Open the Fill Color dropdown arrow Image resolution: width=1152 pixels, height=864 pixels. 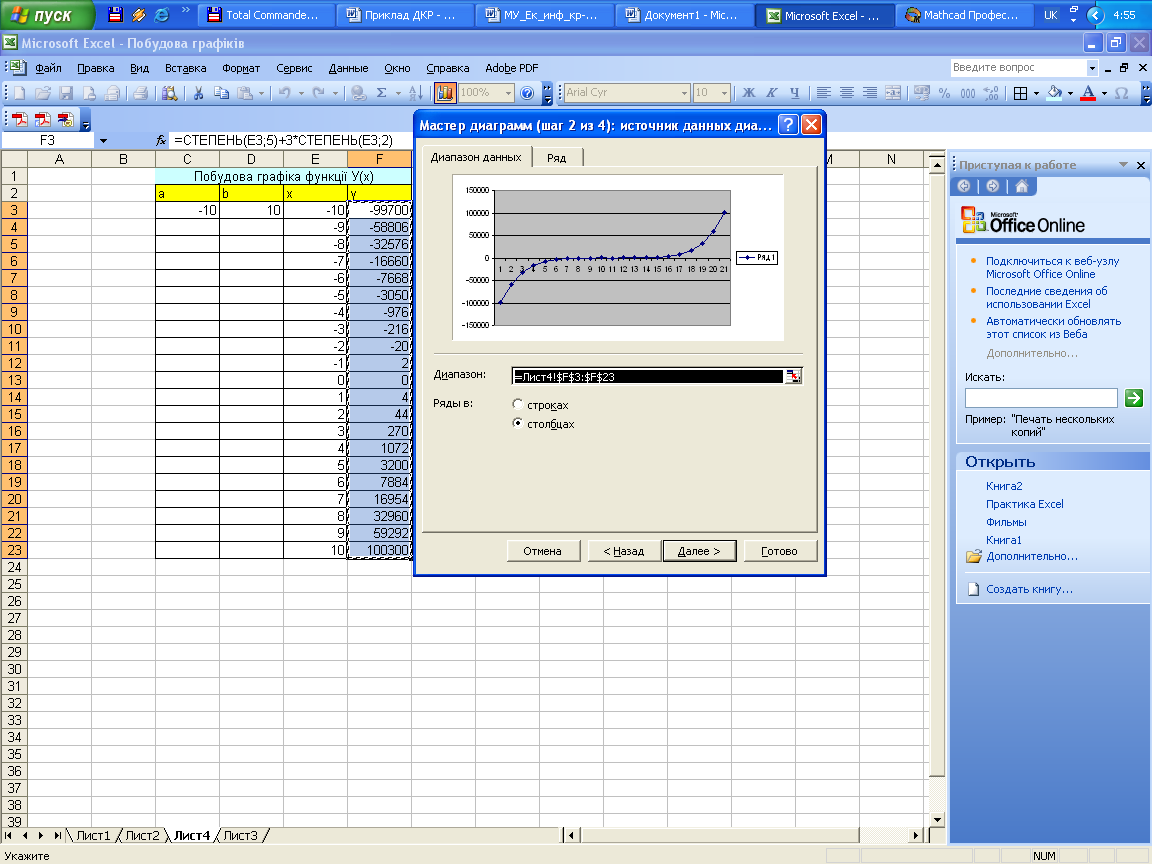tap(1070, 93)
